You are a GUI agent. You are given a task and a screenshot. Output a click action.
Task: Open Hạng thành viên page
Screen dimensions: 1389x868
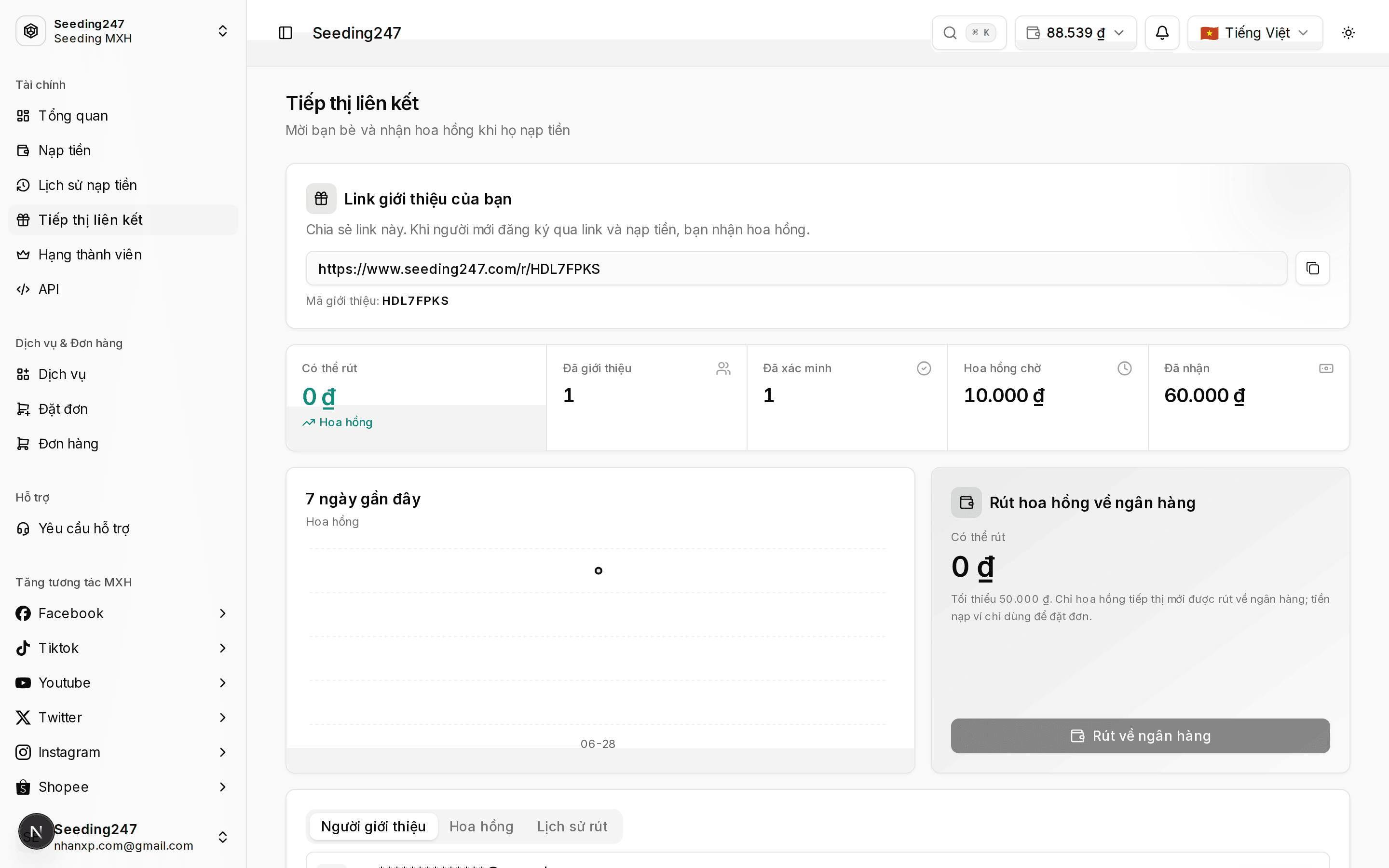tap(123, 255)
